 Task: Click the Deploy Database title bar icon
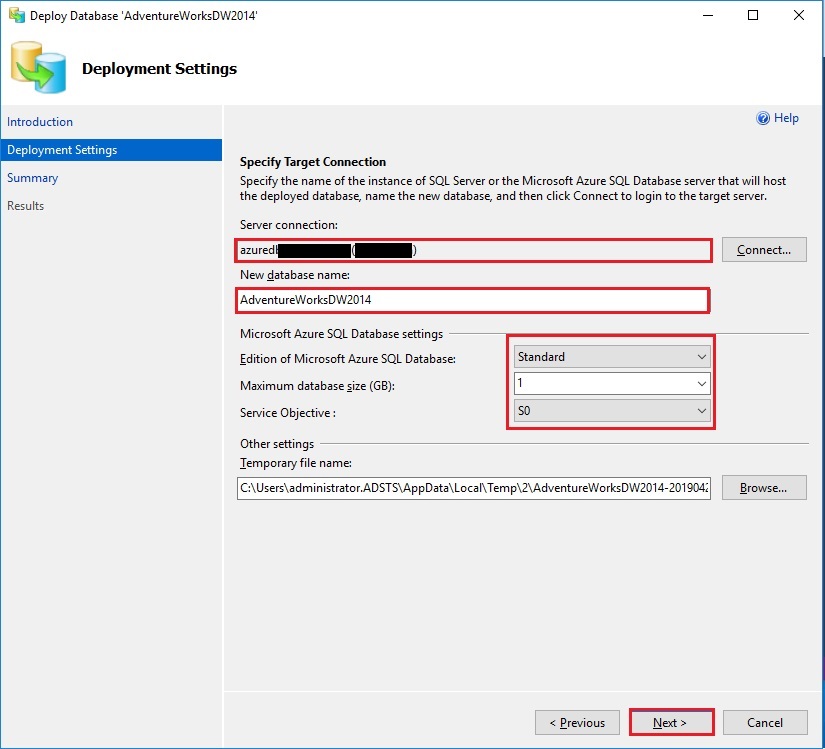point(17,15)
